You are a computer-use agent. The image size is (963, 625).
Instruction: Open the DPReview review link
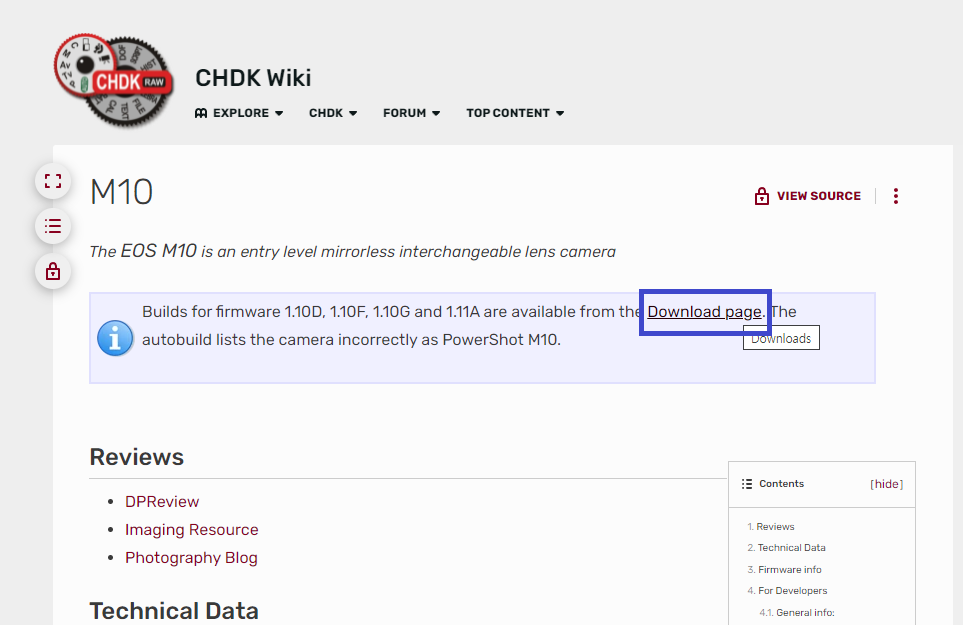(x=162, y=502)
